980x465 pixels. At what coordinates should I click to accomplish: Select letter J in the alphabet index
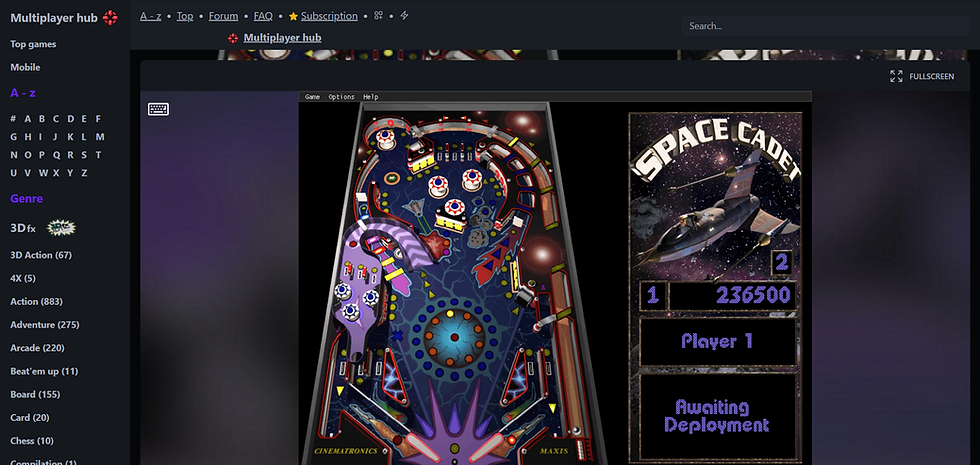click(x=56, y=137)
